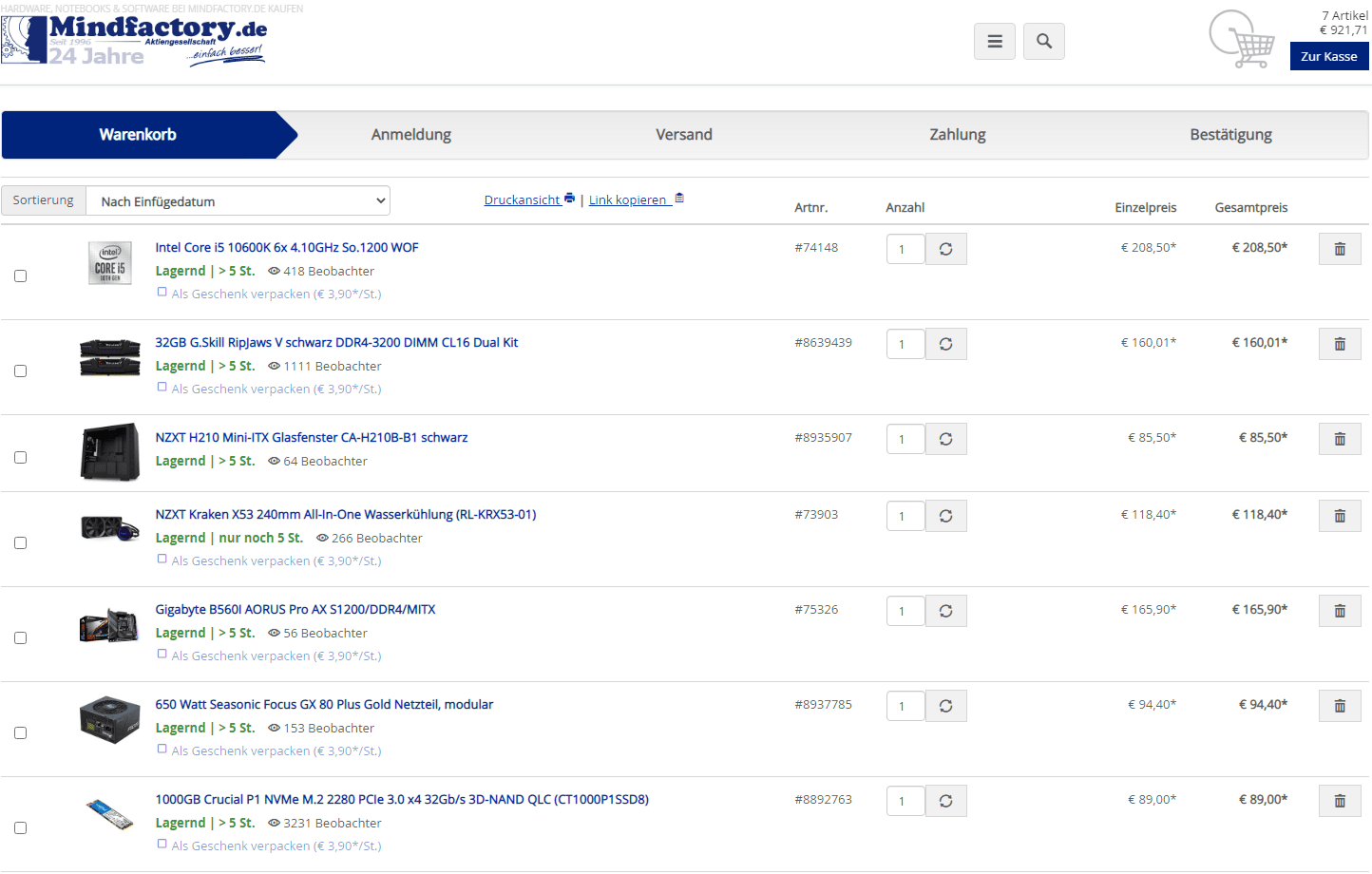Delete the Seasonic Focus GX item
1372x874 pixels.
[1340, 706]
